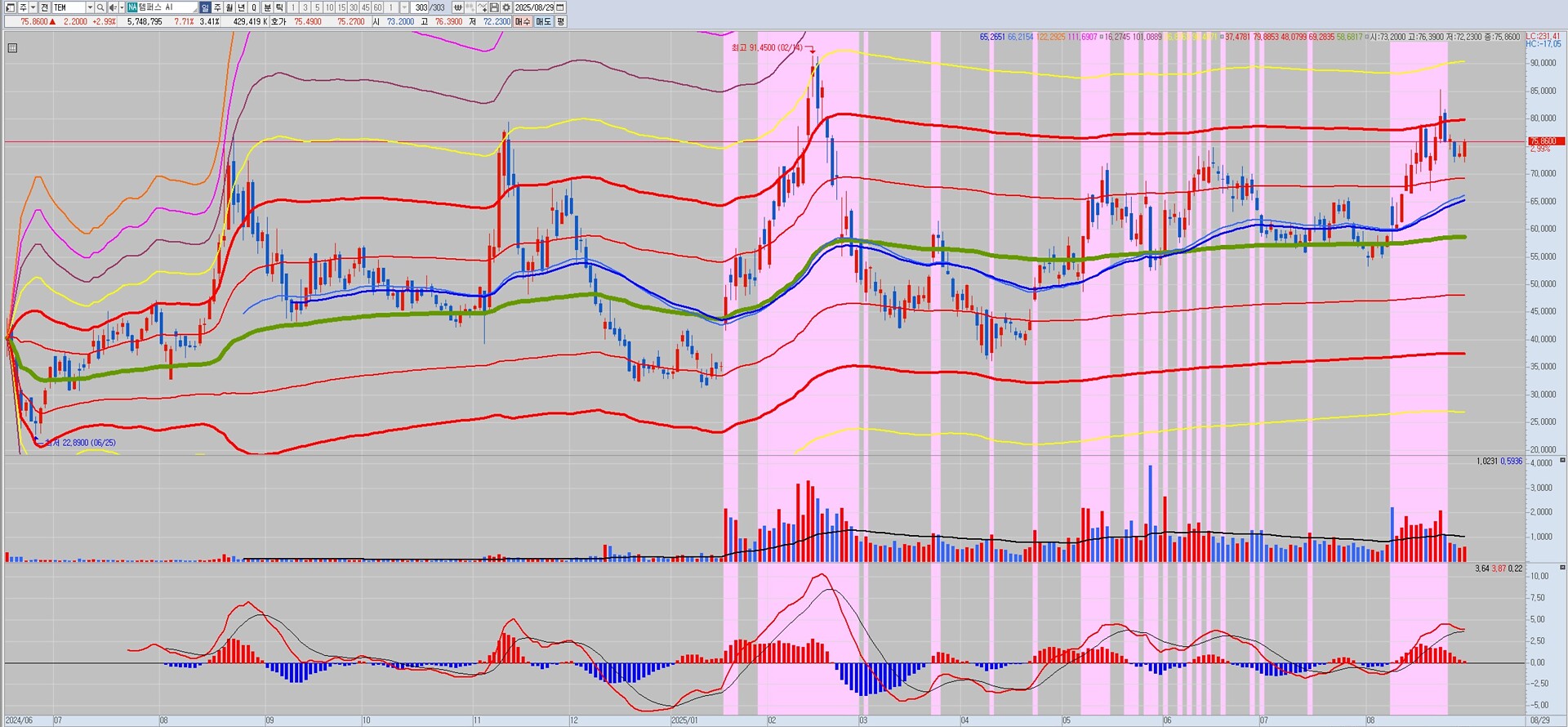The width and height of the screenshot is (1568, 727).
Task: Click the won currency symbol icon
Action: pyautogui.click(x=457, y=7)
